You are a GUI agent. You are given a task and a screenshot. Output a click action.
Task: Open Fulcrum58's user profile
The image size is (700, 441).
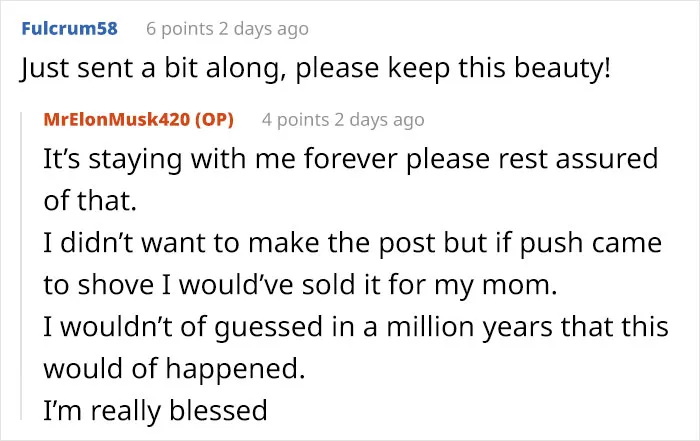(70, 29)
